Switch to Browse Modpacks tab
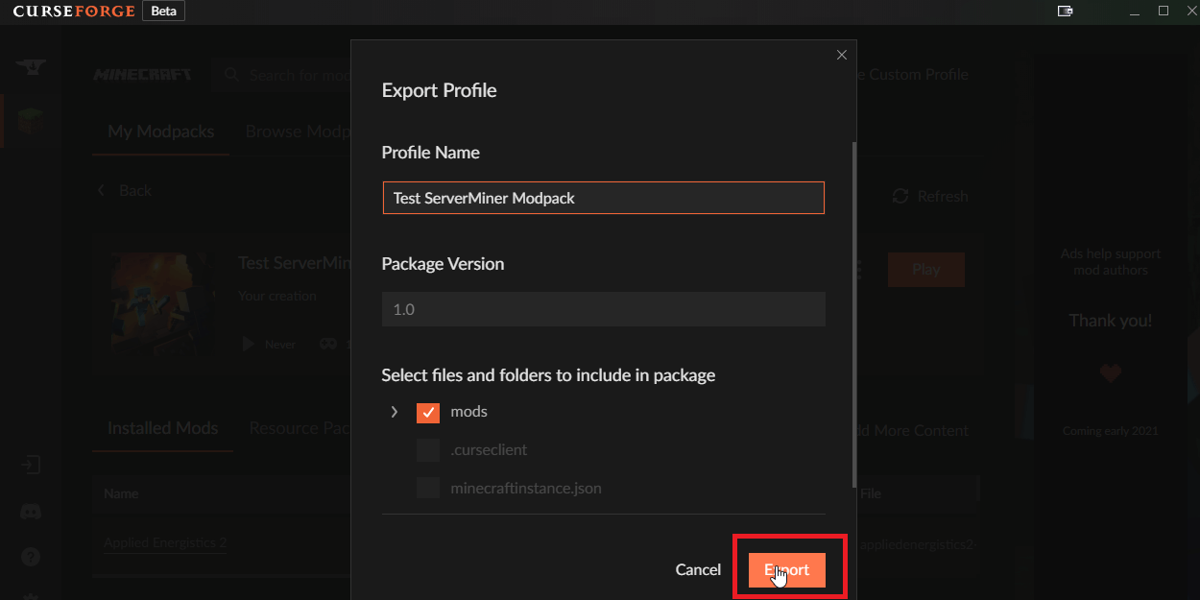This screenshot has width=1200, height=600. pos(298,132)
